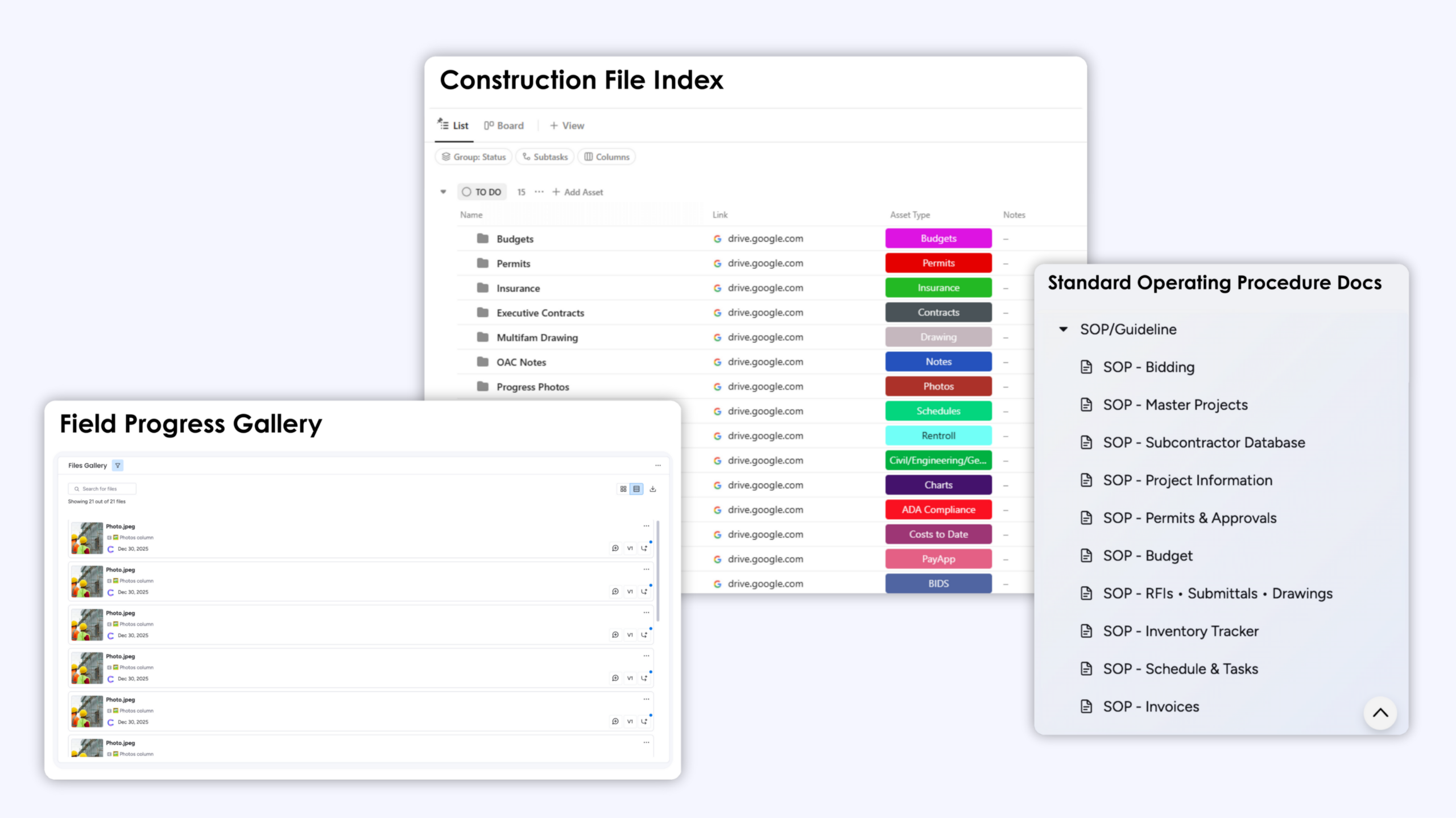Switch to the Board tab
Viewport: 1456px width, 818px height.
tap(504, 126)
